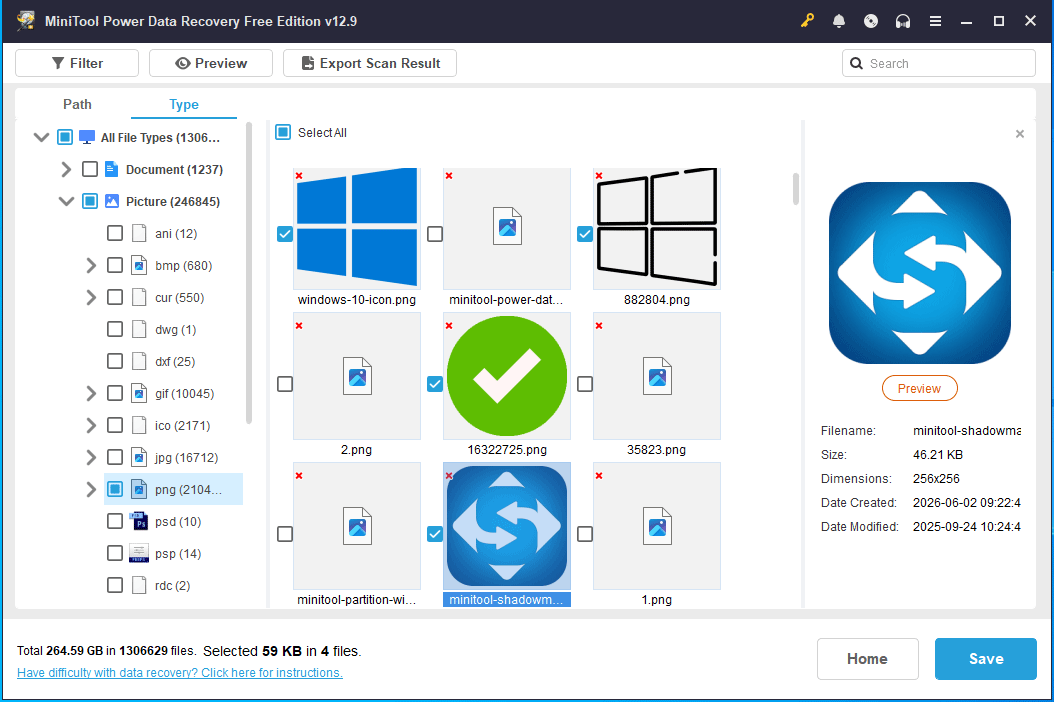
Task: Click the bootable media disc icon
Action: [870, 21]
